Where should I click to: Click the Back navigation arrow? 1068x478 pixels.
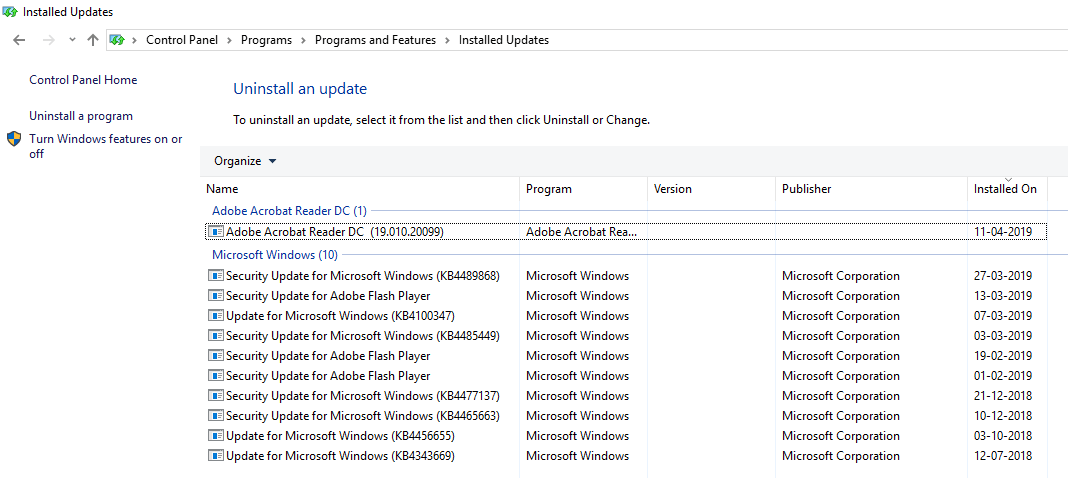click(x=19, y=40)
